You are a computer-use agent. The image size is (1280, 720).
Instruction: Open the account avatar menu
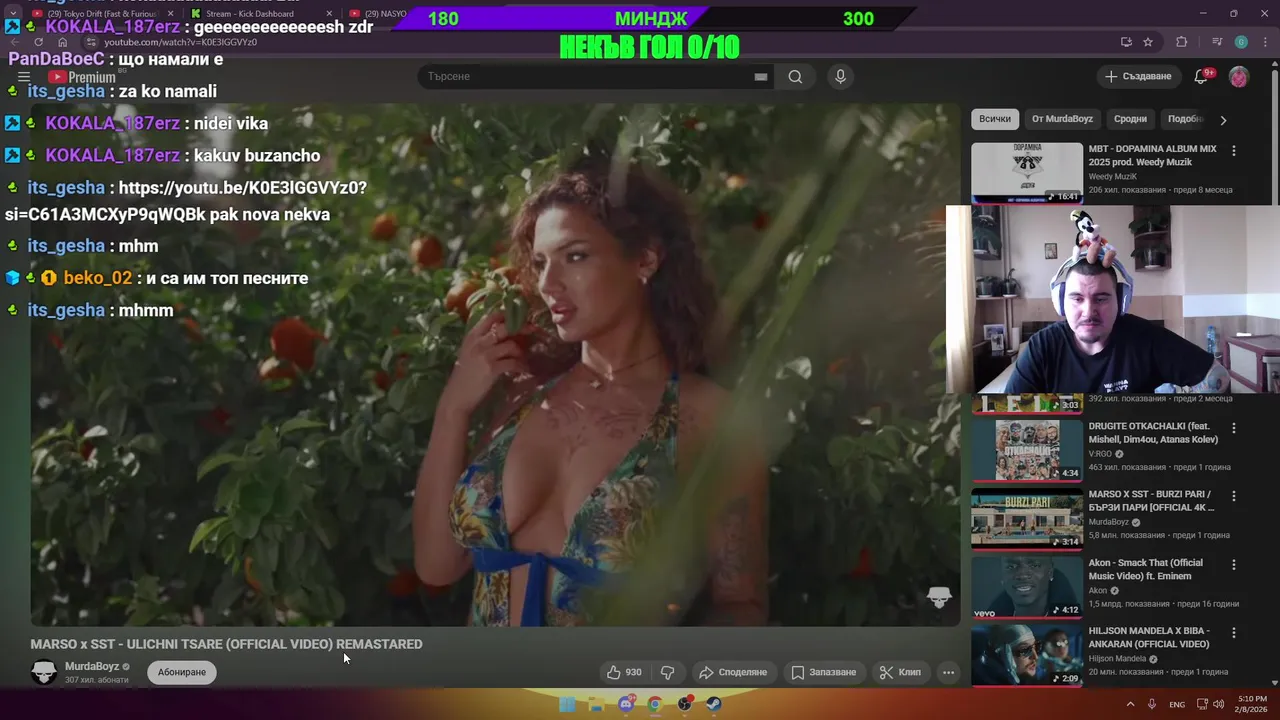click(1239, 76)
